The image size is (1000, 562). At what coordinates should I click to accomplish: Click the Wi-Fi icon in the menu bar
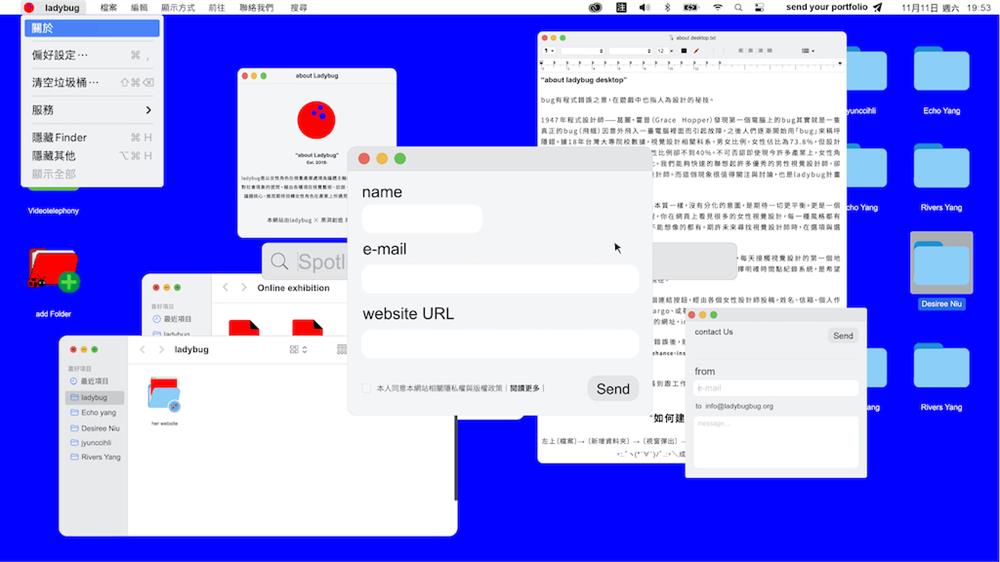[717, 8]
